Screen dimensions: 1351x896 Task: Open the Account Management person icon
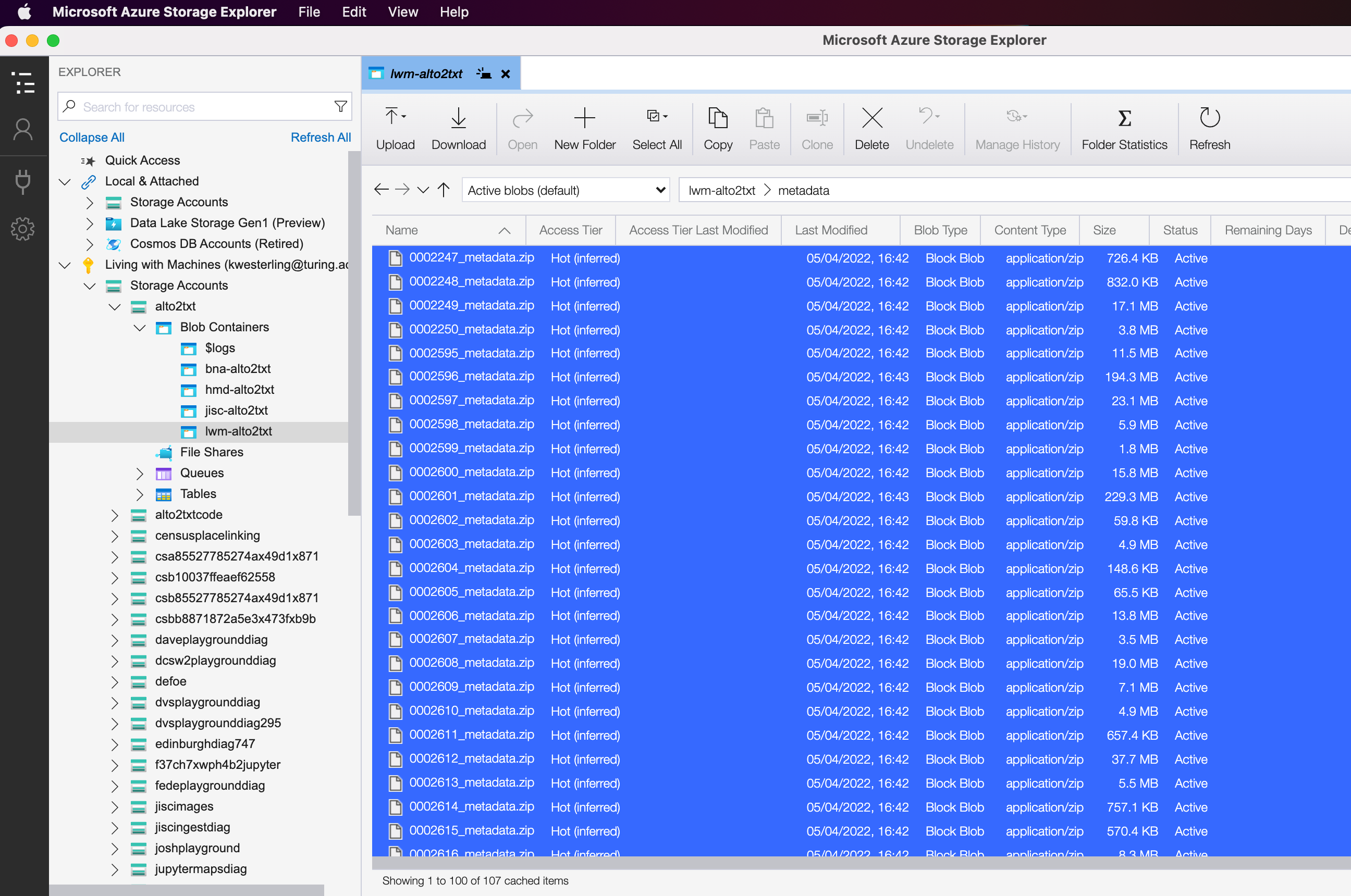23,130
